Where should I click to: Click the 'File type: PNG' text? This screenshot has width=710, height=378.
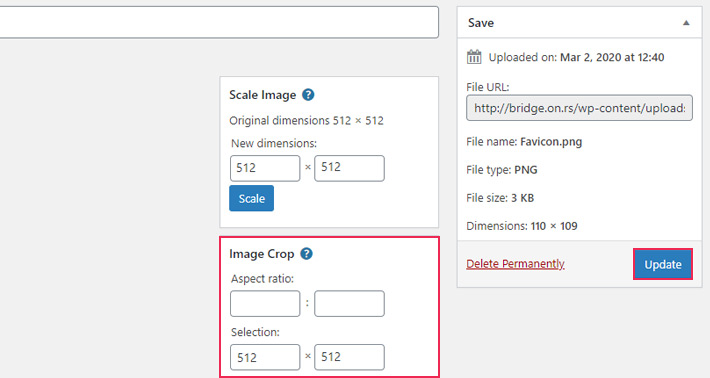pos(502,170)
